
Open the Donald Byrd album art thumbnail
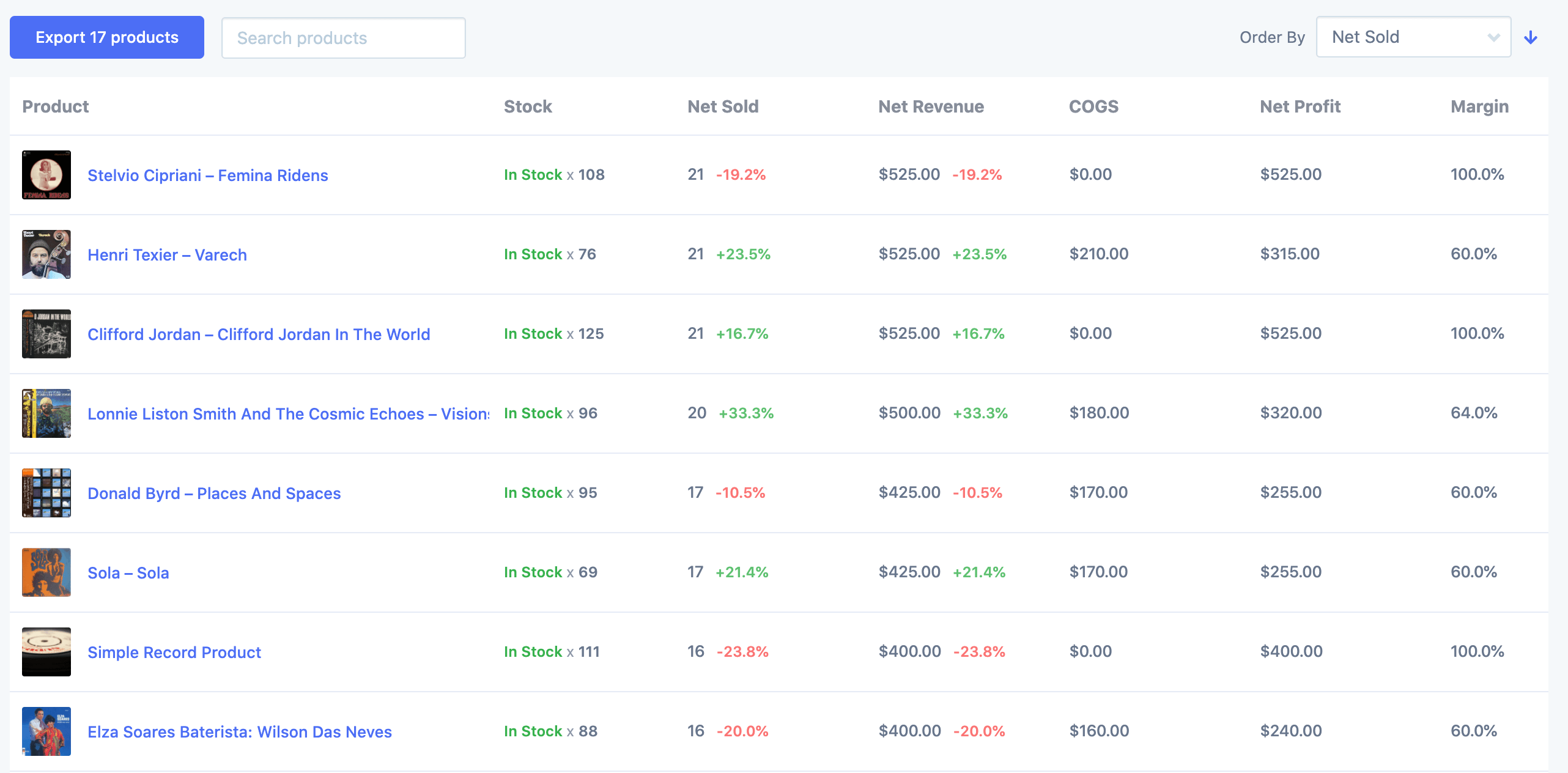pos(46,493)
